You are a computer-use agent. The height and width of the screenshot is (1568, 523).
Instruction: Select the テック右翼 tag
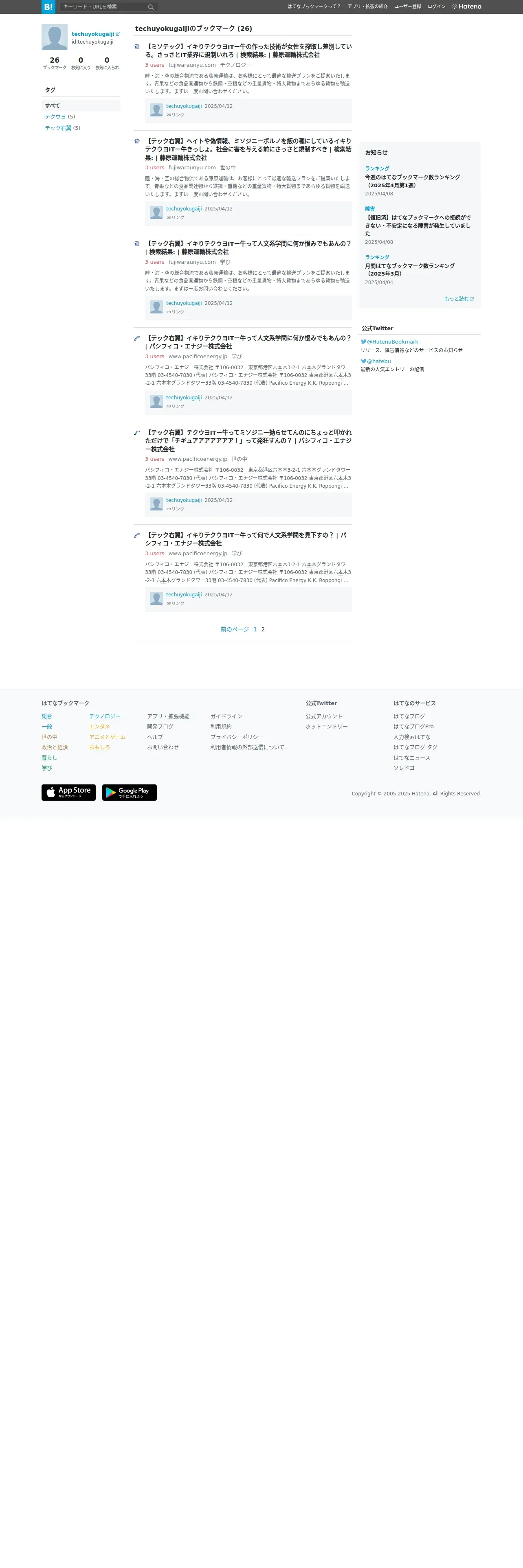click(58, 128)
